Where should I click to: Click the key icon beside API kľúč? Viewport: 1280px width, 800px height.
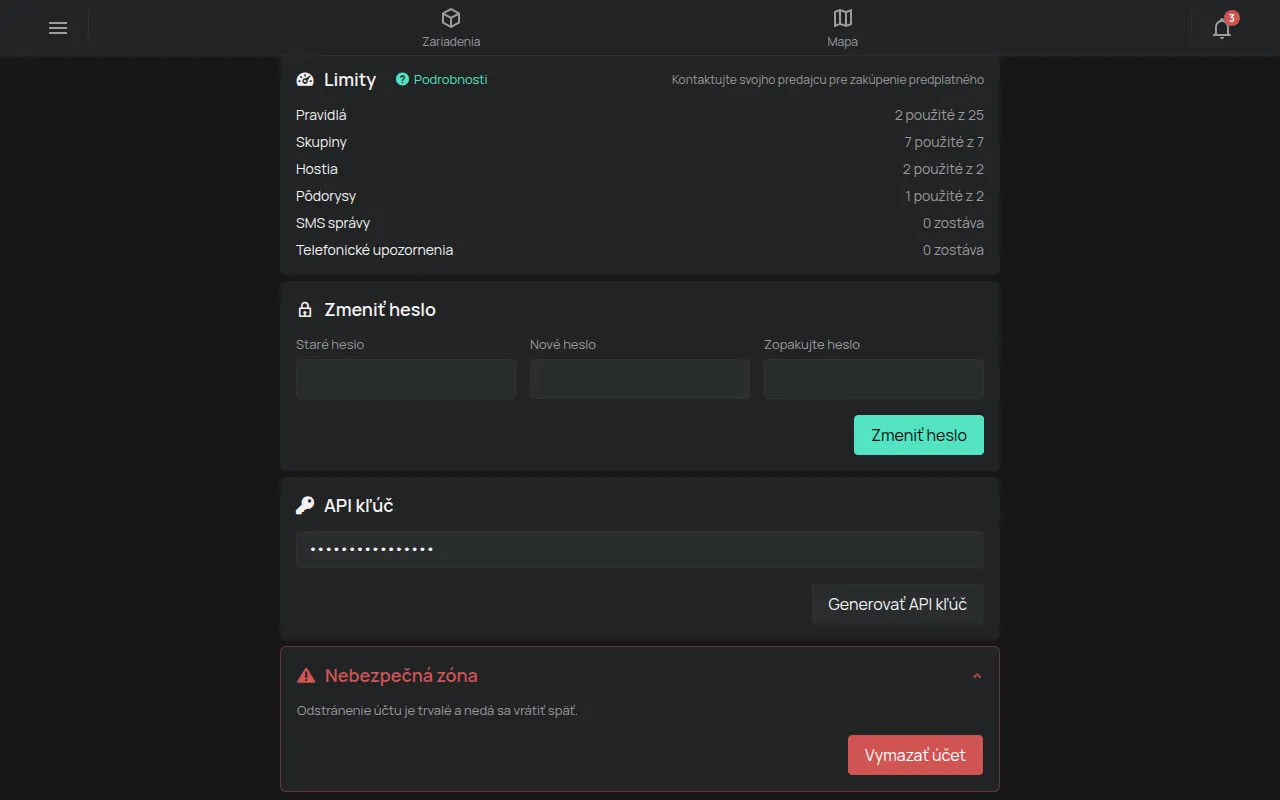click(305, 506)
